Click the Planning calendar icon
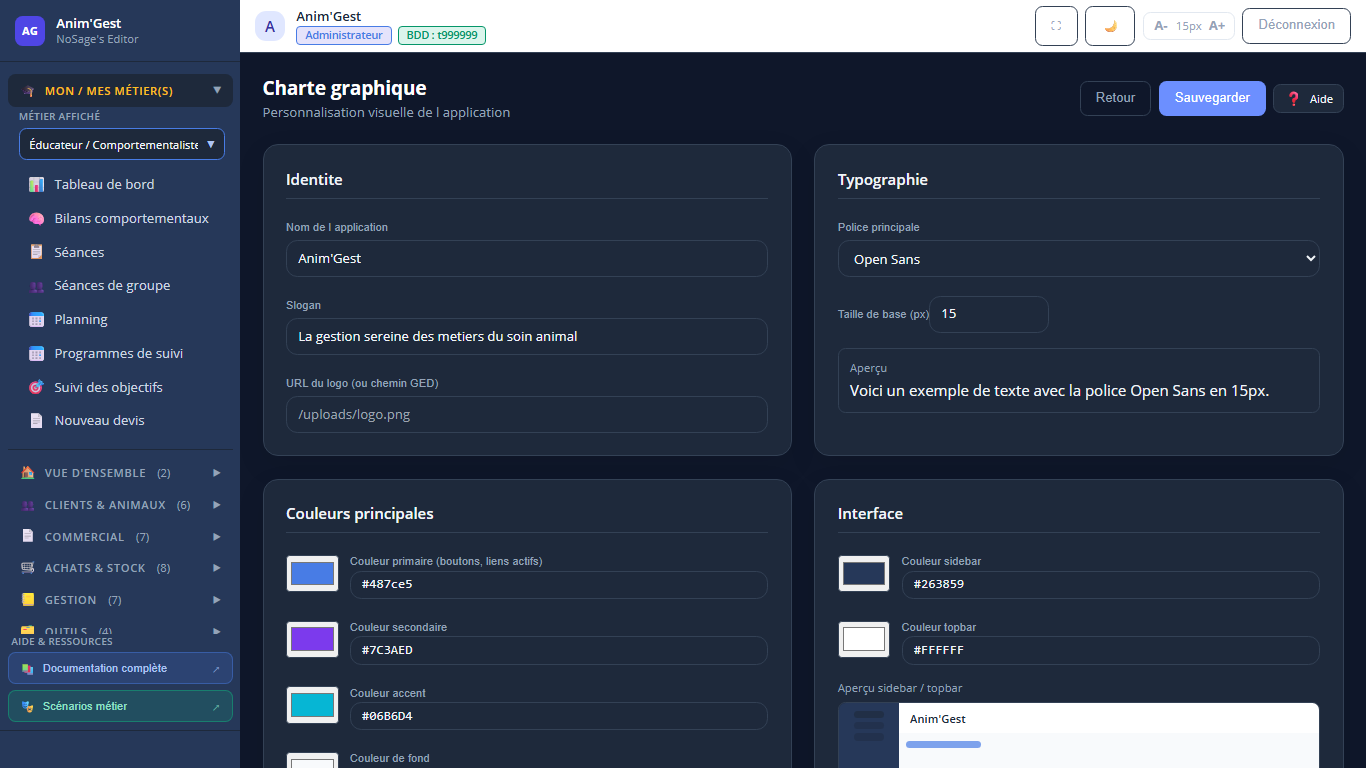The image size is (1366, 768). point(36,320)
